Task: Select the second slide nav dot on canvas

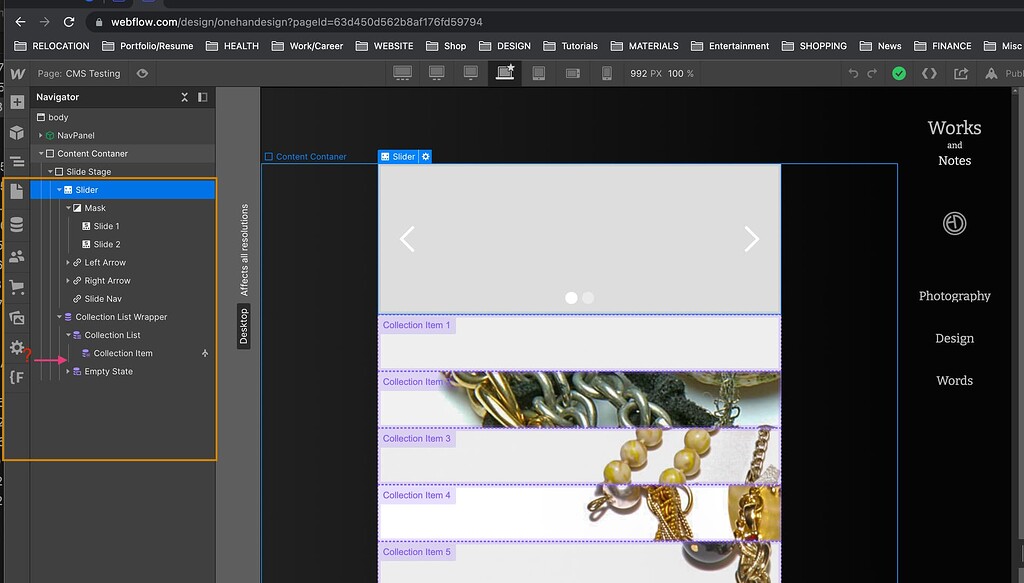Action: click(x=588, y=297)
